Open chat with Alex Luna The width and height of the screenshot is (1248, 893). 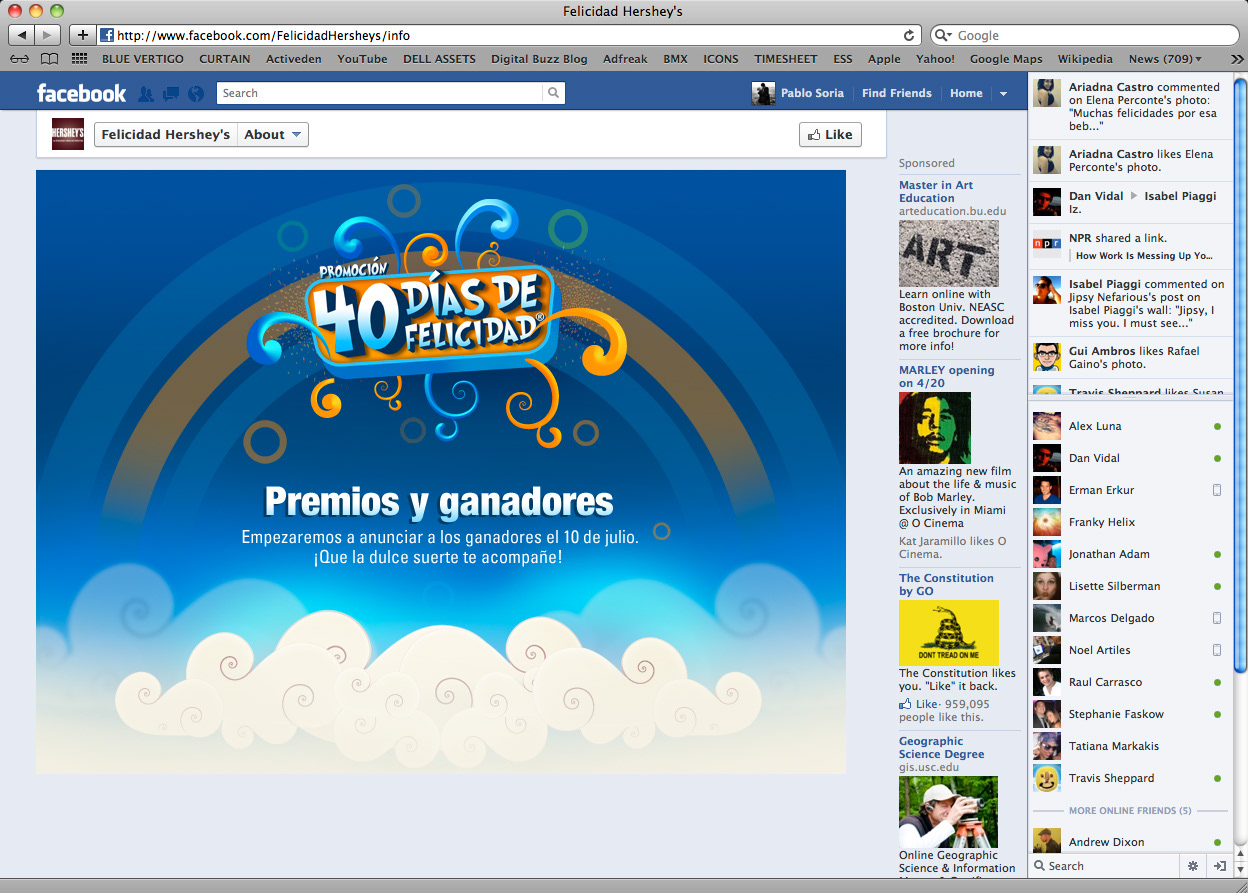pos(1130,426)
